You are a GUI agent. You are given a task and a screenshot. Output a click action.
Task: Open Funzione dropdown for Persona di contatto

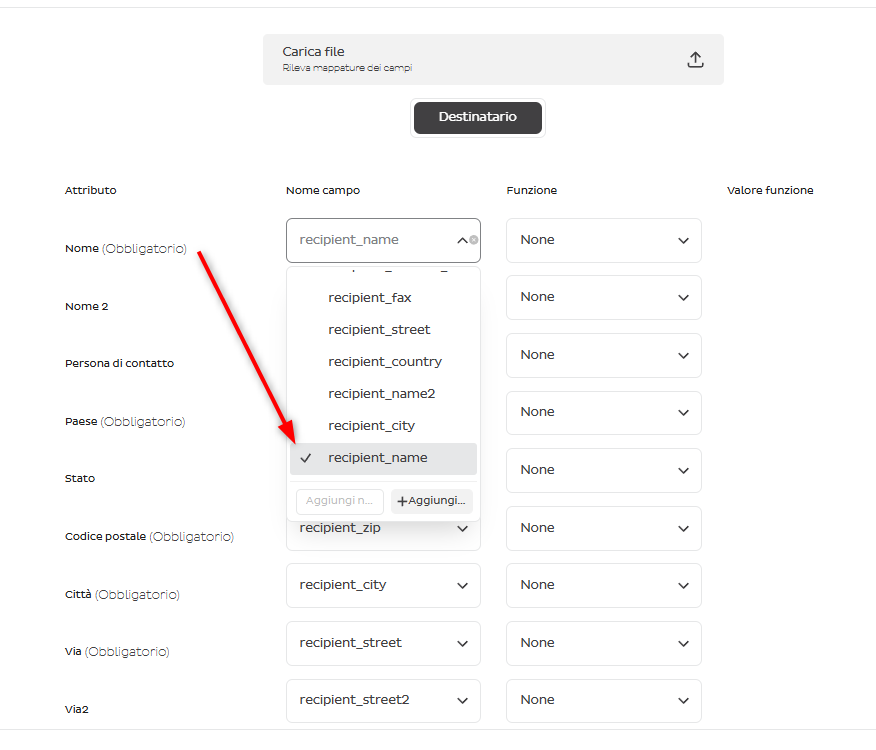tap(603, 355)
